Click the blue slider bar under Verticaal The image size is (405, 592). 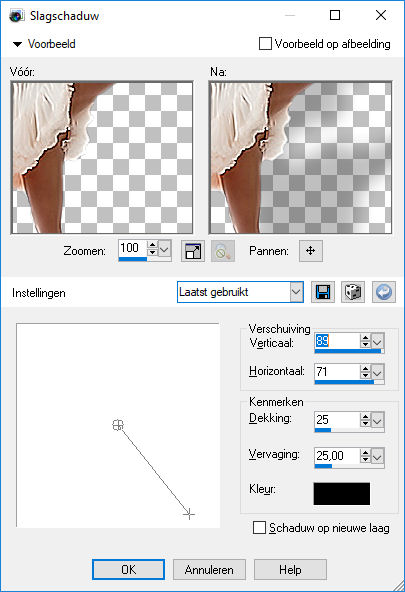point(348,352)
